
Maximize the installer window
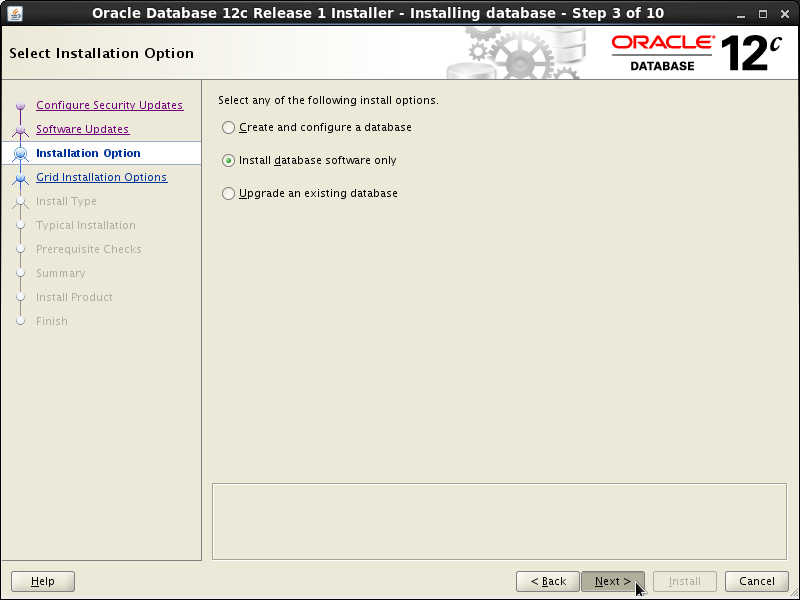(x=763, y=14)
